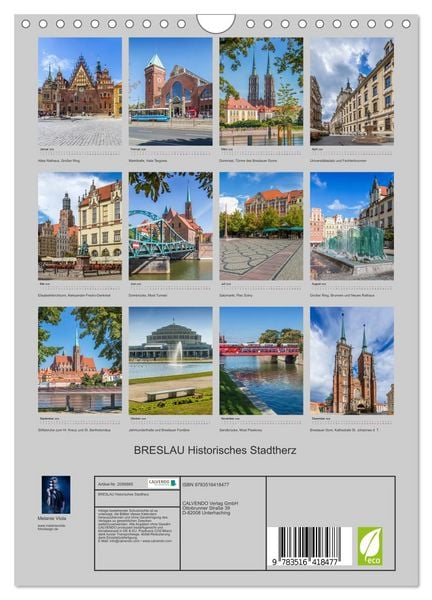Screen dimensions: 432x600
Task: Click the 'Altes Rathaus, Großer Ring' caption
Action: pyautogui.click(x=59, y=161)
